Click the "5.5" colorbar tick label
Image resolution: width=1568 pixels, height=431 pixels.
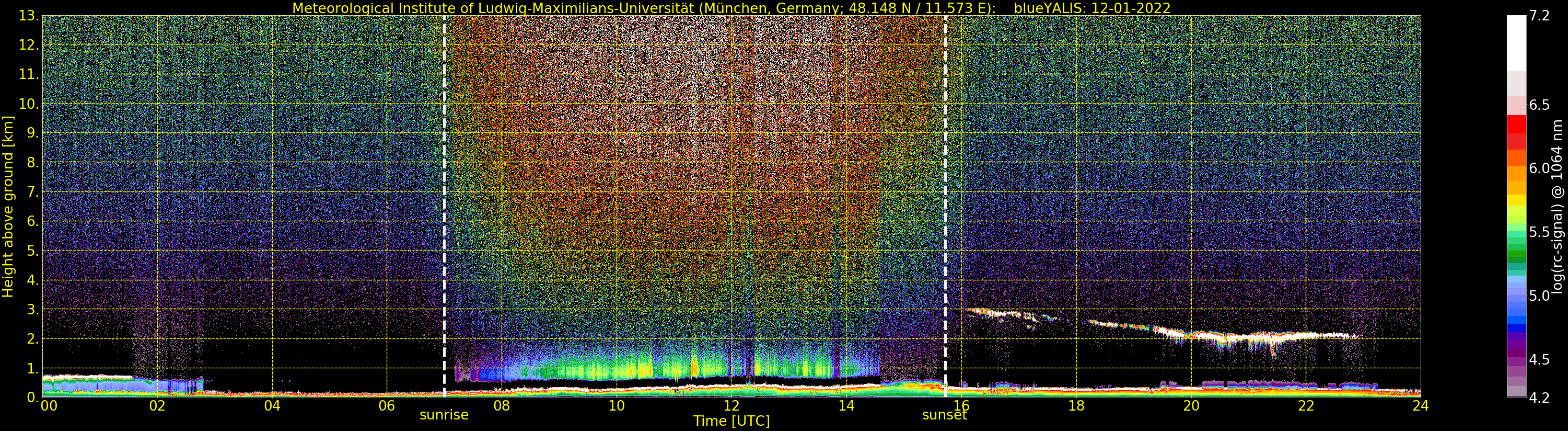click(1539, 232)
